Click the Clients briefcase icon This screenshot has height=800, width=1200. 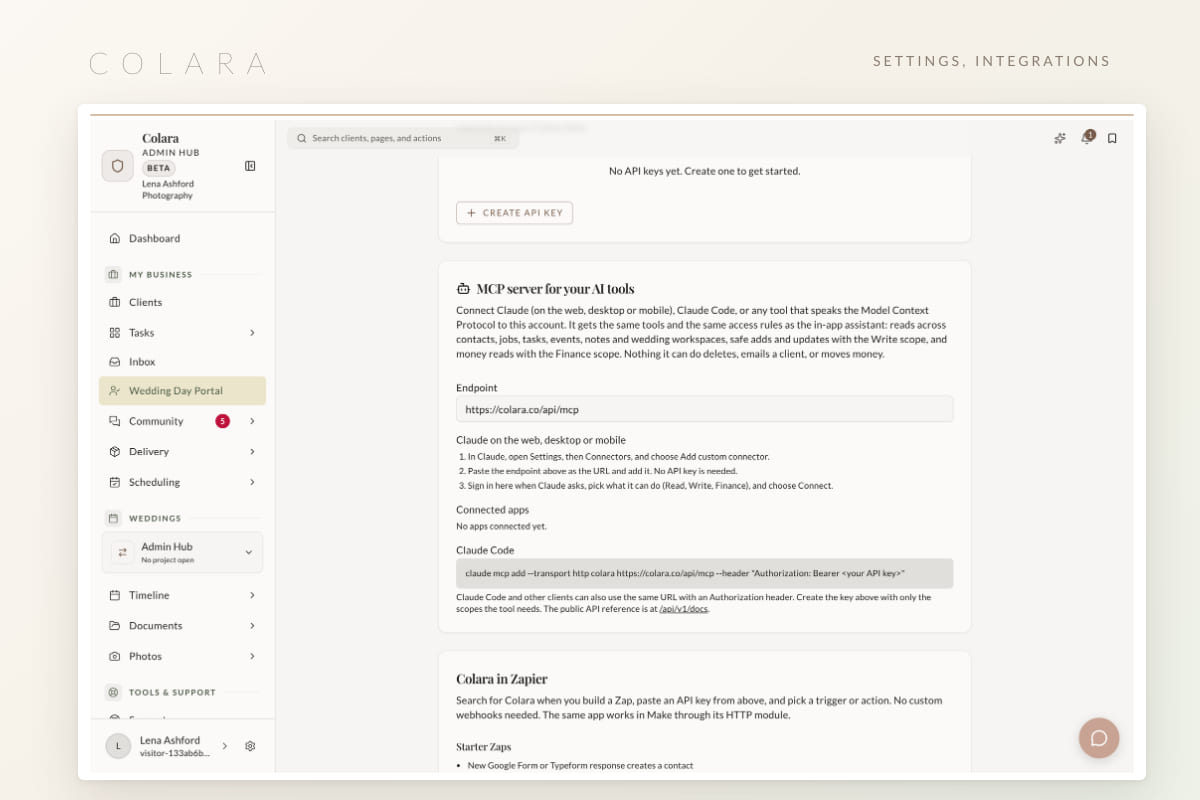click(115, 302)
